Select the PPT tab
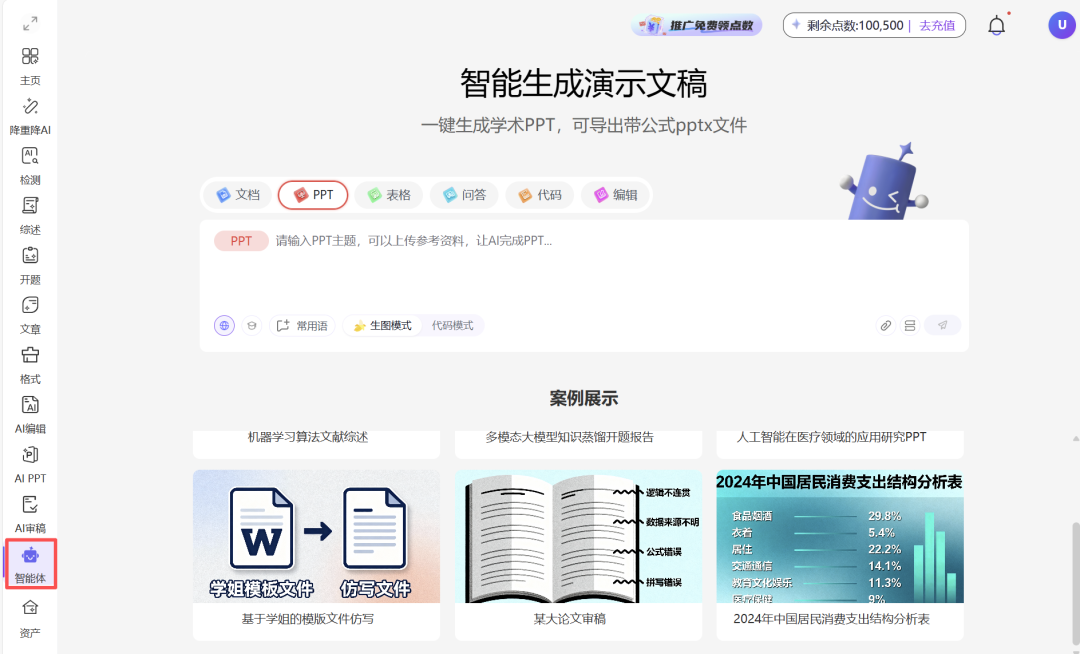1080x654 pixels. pos(313,195)
